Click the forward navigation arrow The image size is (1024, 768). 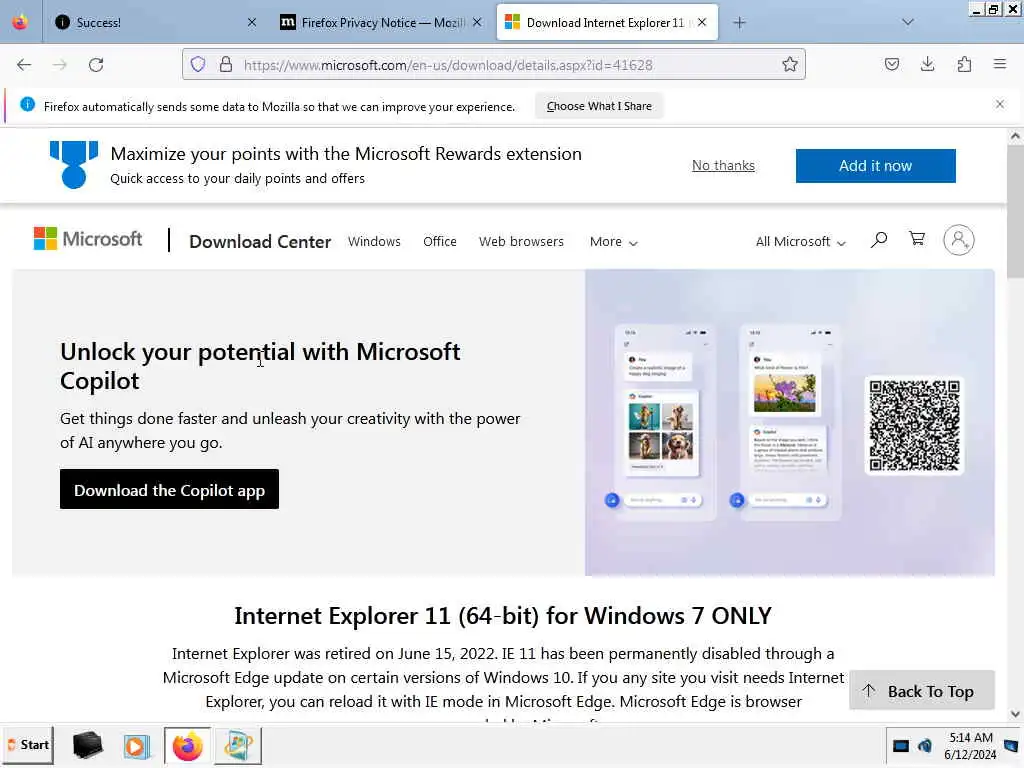(x=59, y=65)
